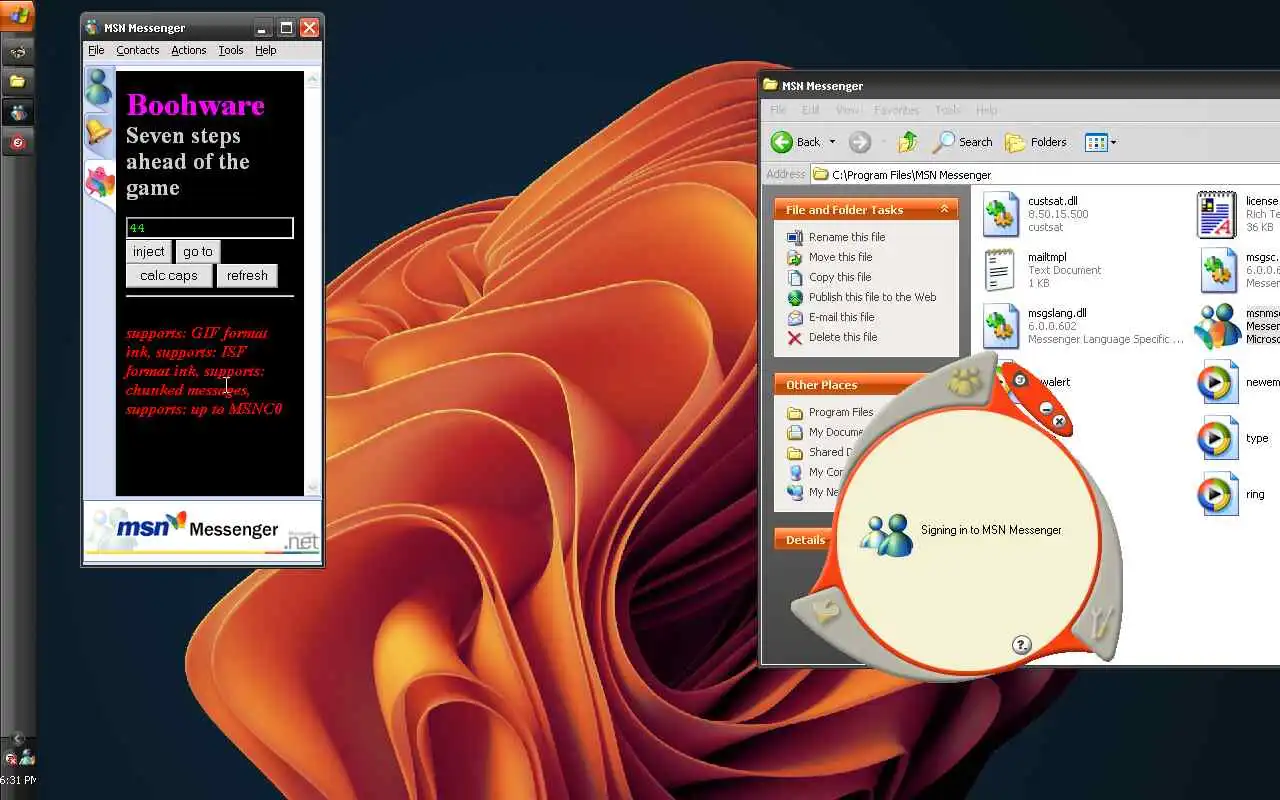Select the msgsc dll file icon

coord(1219,270)
